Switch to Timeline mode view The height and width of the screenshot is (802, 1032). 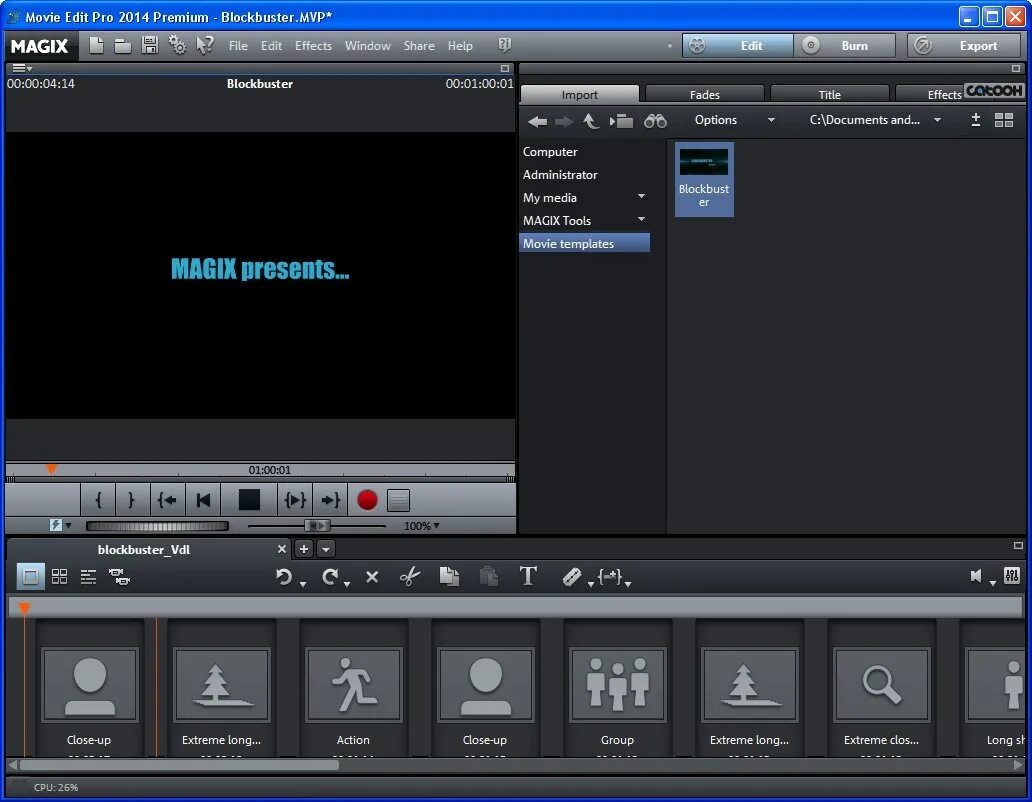88,577
